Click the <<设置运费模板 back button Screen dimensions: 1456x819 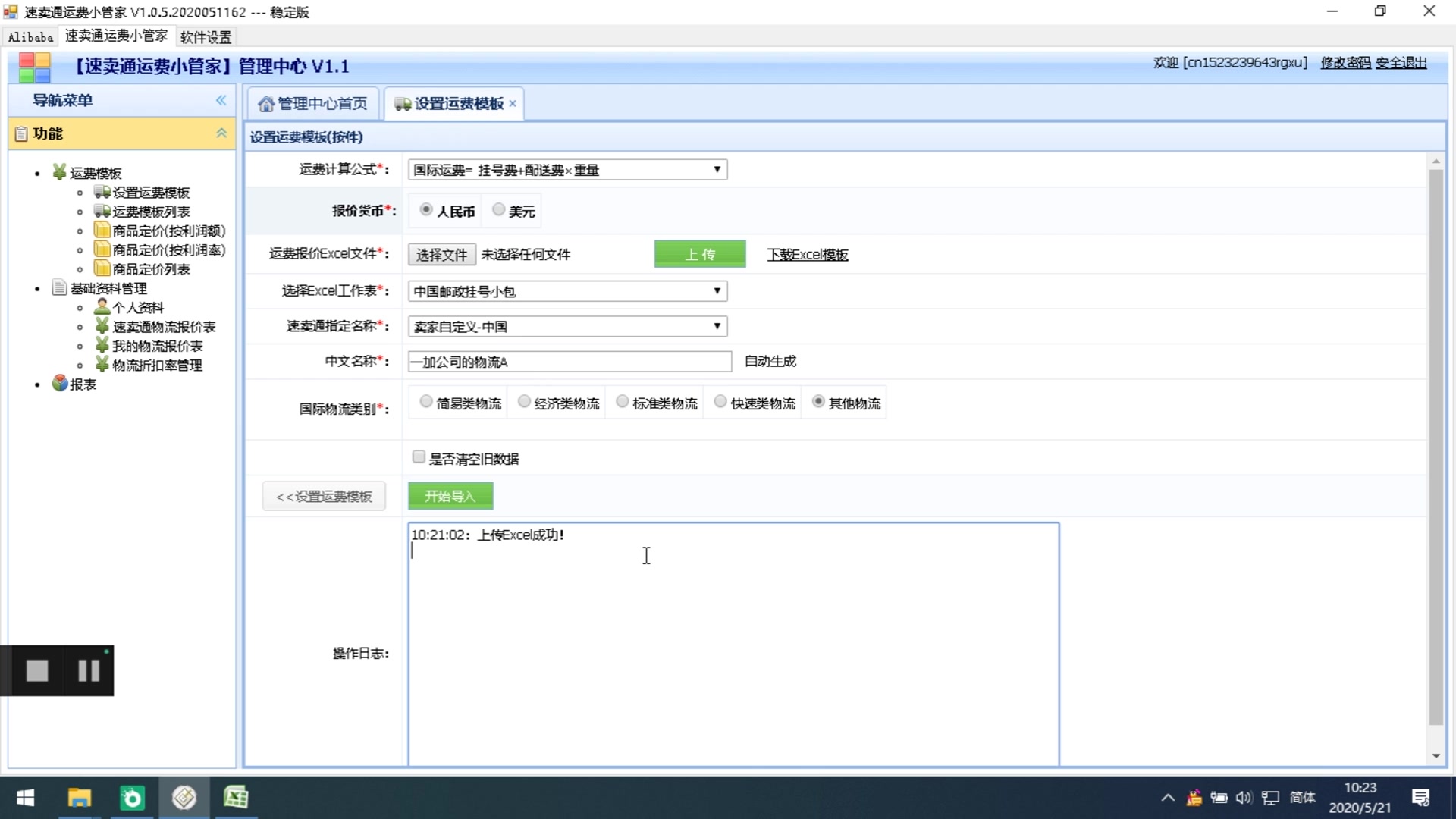(324, 496)
